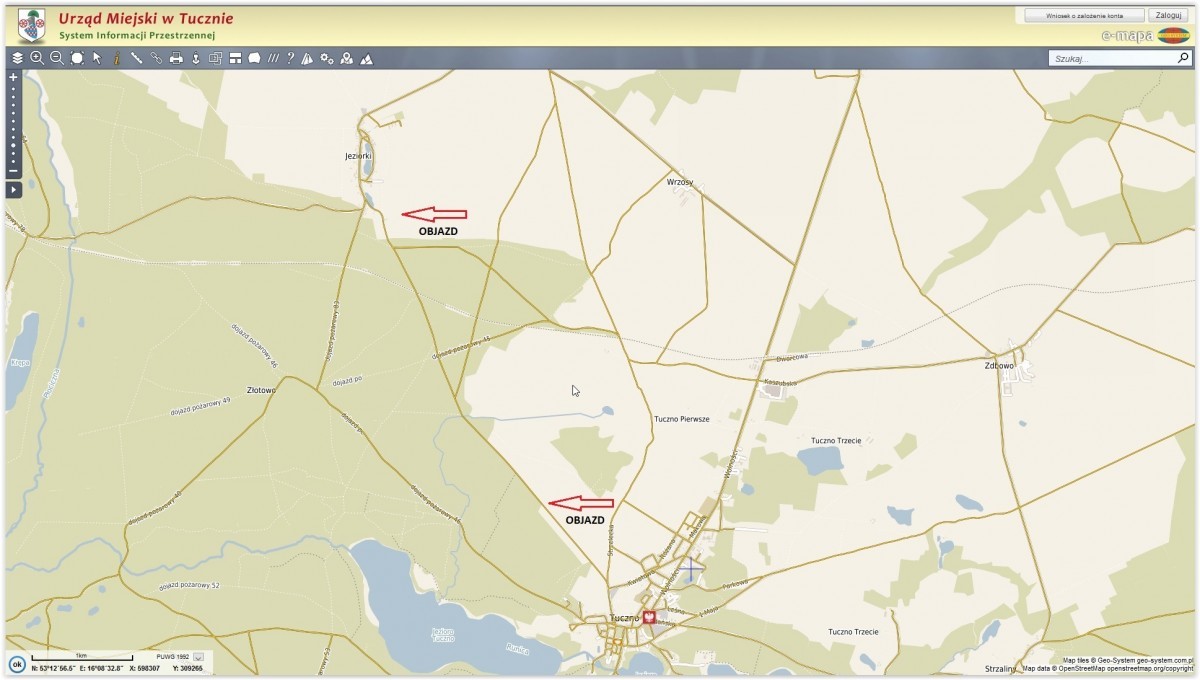
Task: Select the zoom in magnifier tool
Action: (x=37, y=59)
